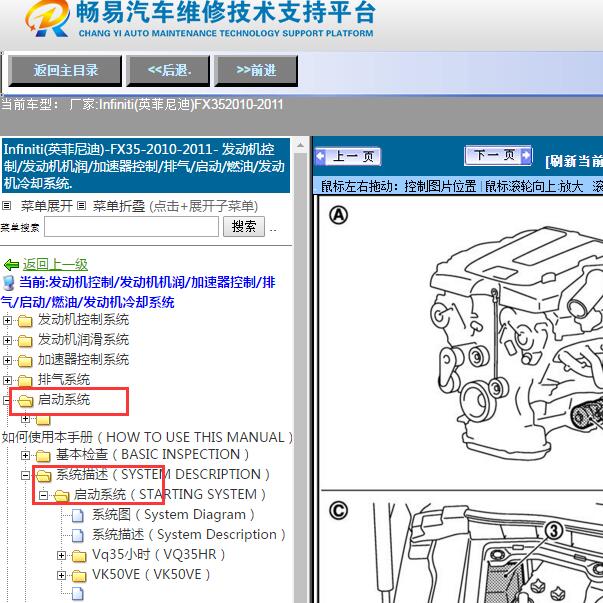Click the >>前进 forward button
The height and width of the screenshot is (603, 603).
coord(256,70)
